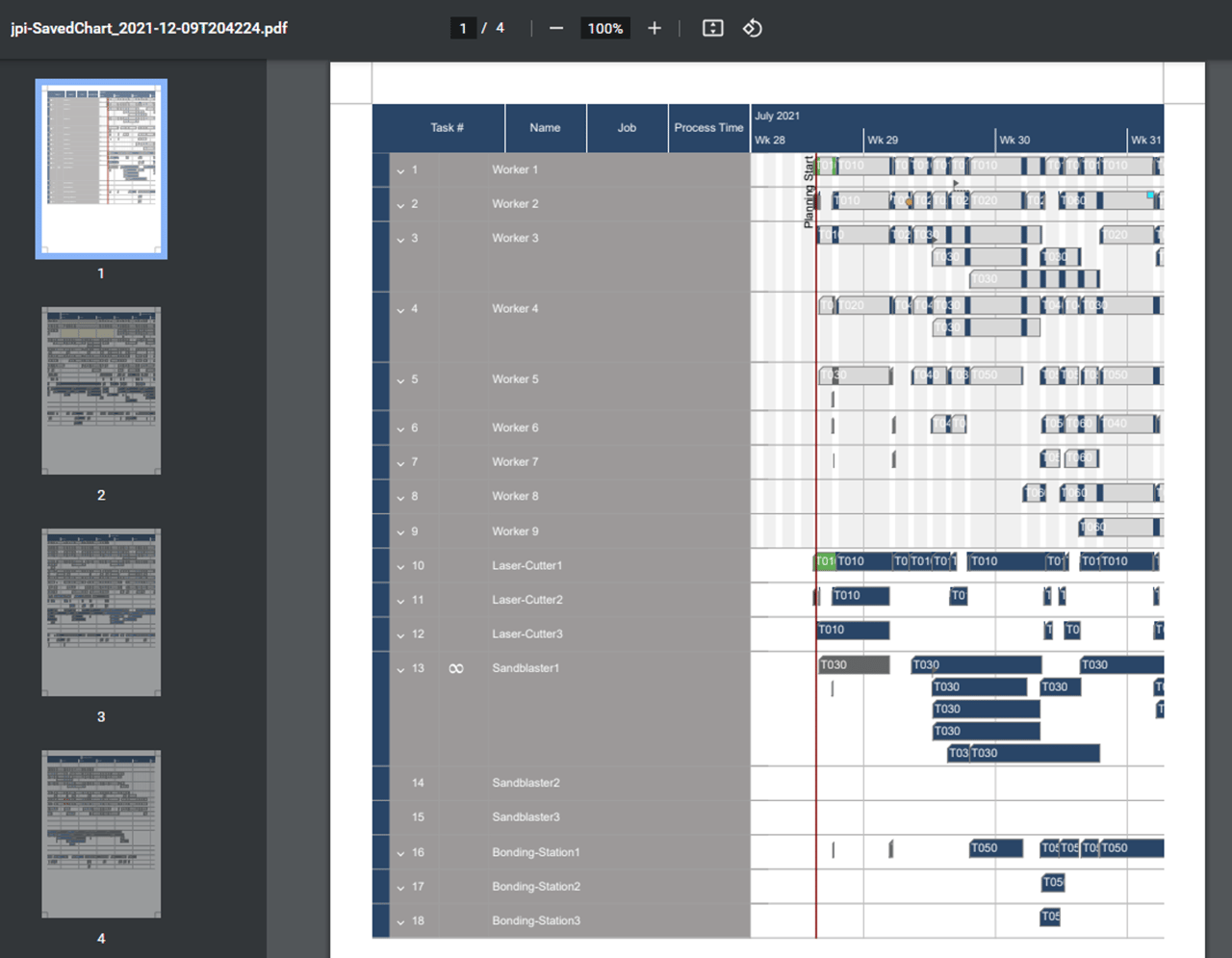Collapse the Worker 5 row
Image resolution: width=1232 pixels, height=958 pixels.
400,379
